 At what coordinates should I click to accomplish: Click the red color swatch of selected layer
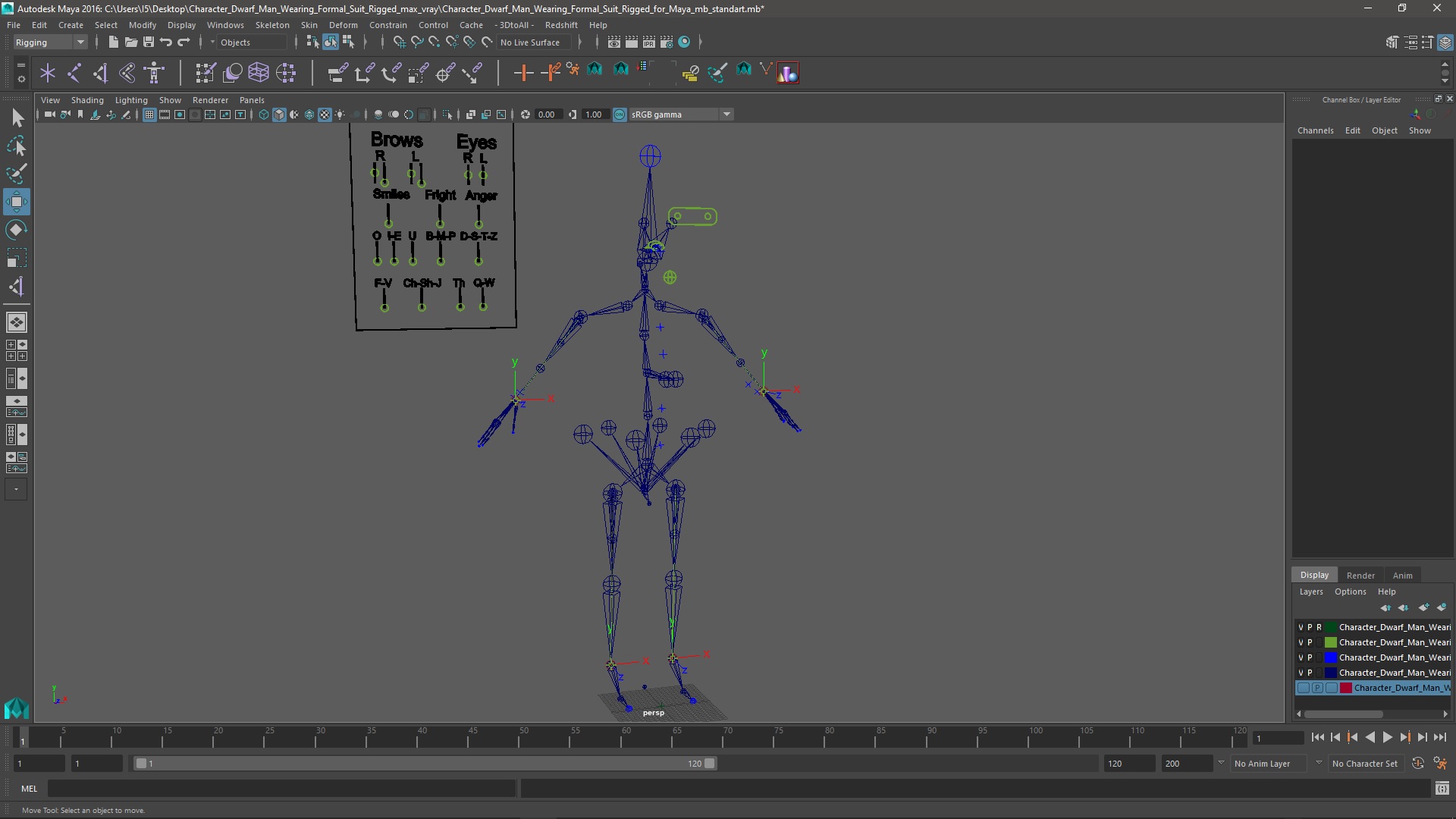(x=1346, y=688)
